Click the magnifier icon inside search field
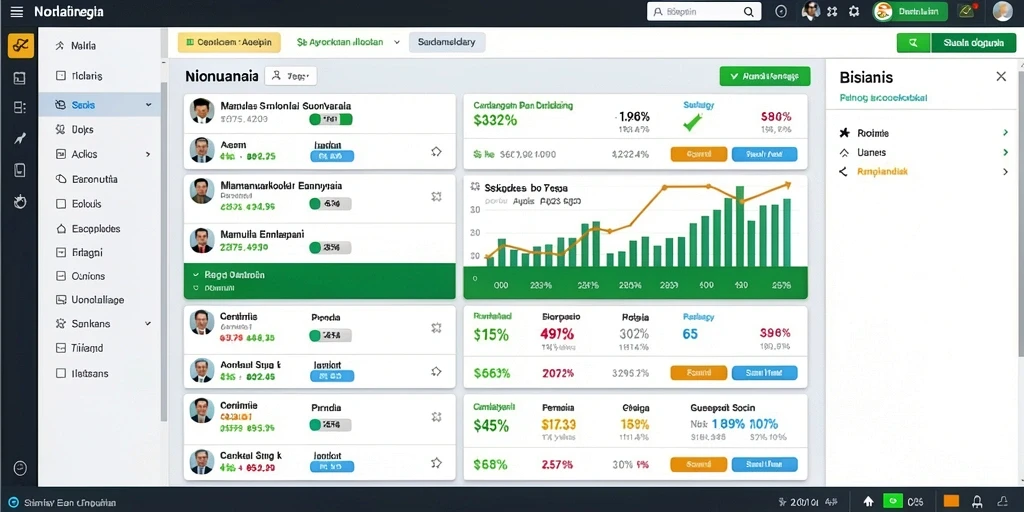 [748, 12]
